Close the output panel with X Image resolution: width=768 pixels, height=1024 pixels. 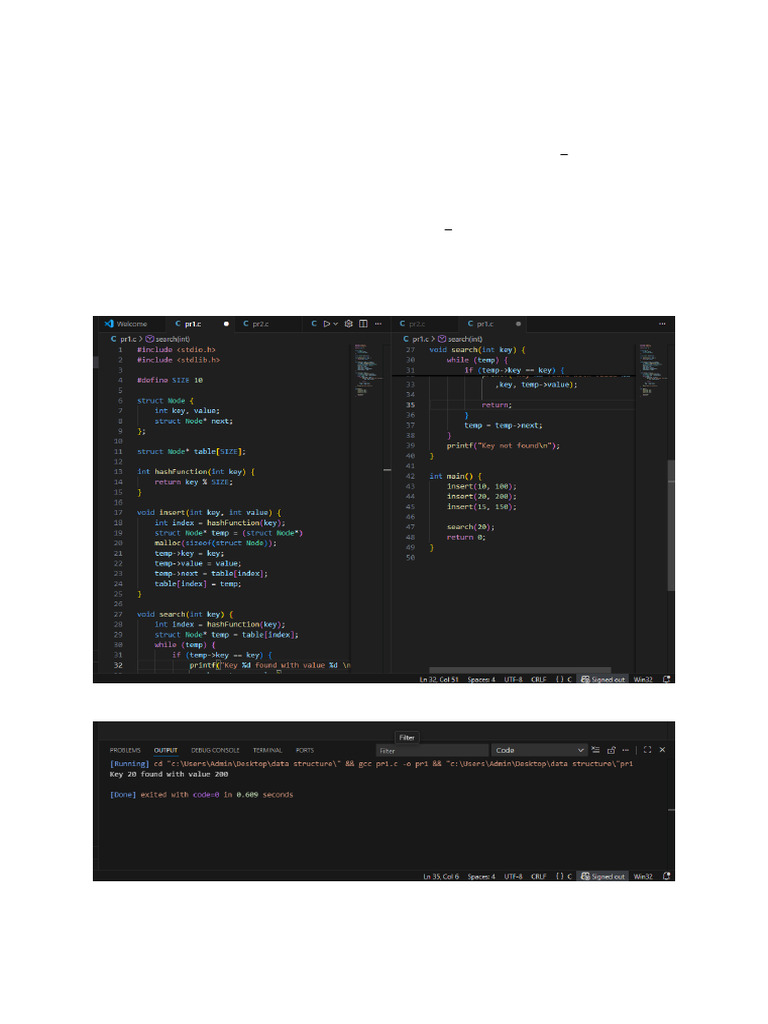tap(662, 750)
